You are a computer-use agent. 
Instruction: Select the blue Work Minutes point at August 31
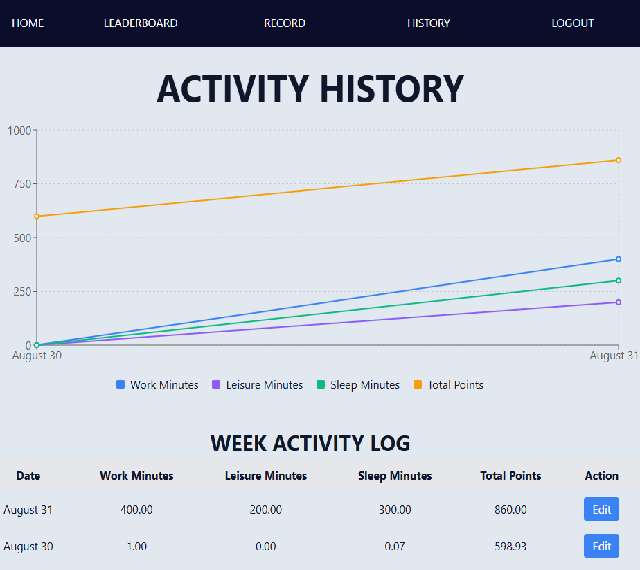[x=618, y=259]
